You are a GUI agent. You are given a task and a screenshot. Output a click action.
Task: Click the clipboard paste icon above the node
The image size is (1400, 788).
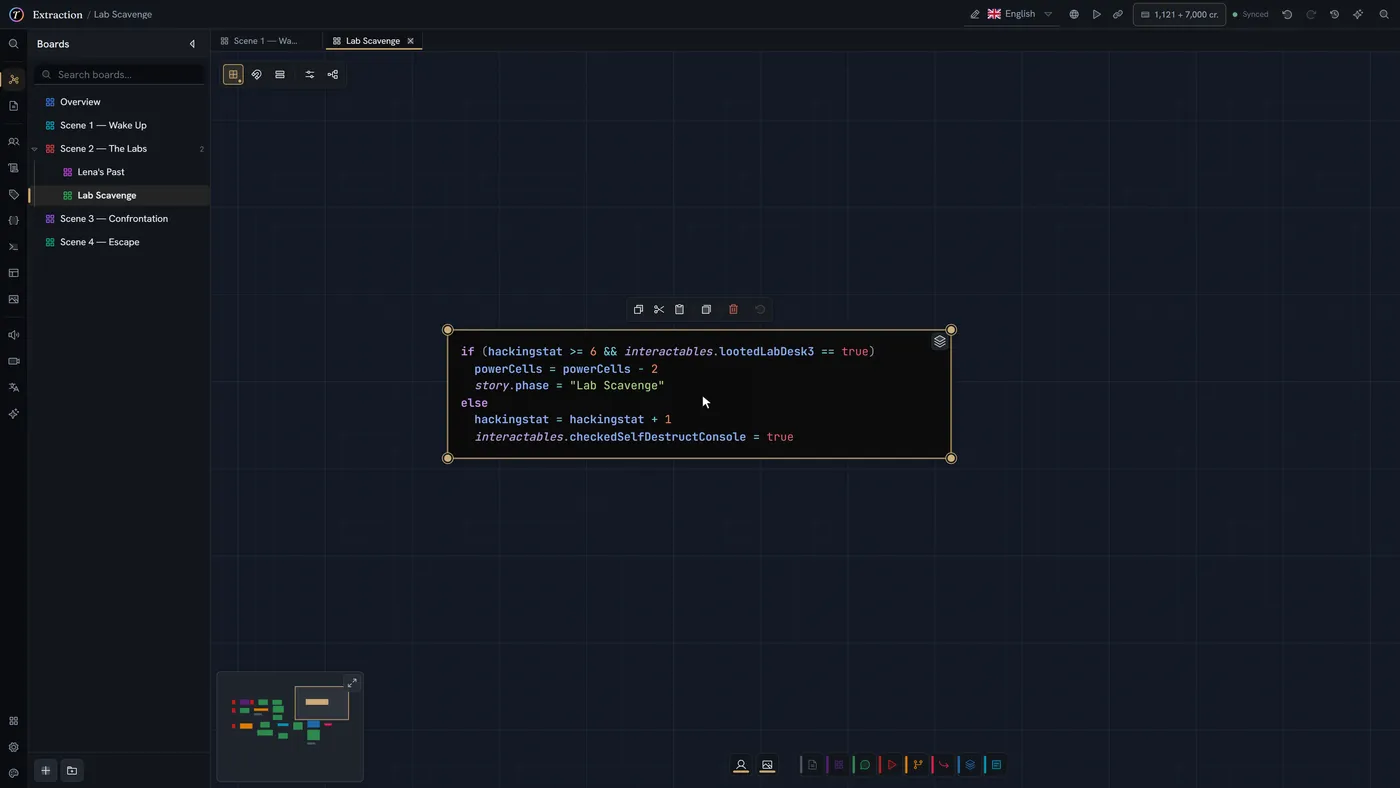(680, 310)
